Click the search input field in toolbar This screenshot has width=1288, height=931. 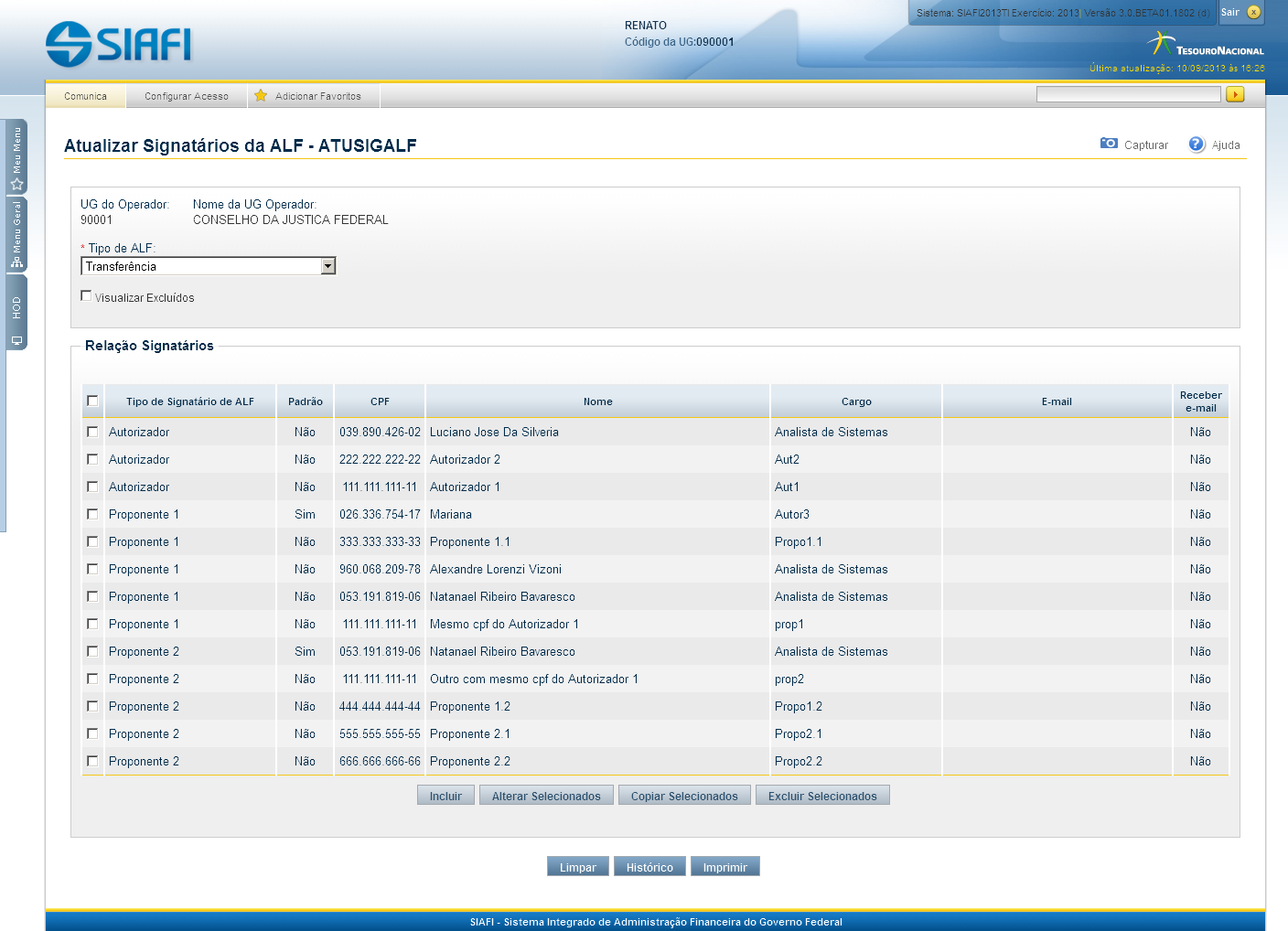pos(1128,94)
